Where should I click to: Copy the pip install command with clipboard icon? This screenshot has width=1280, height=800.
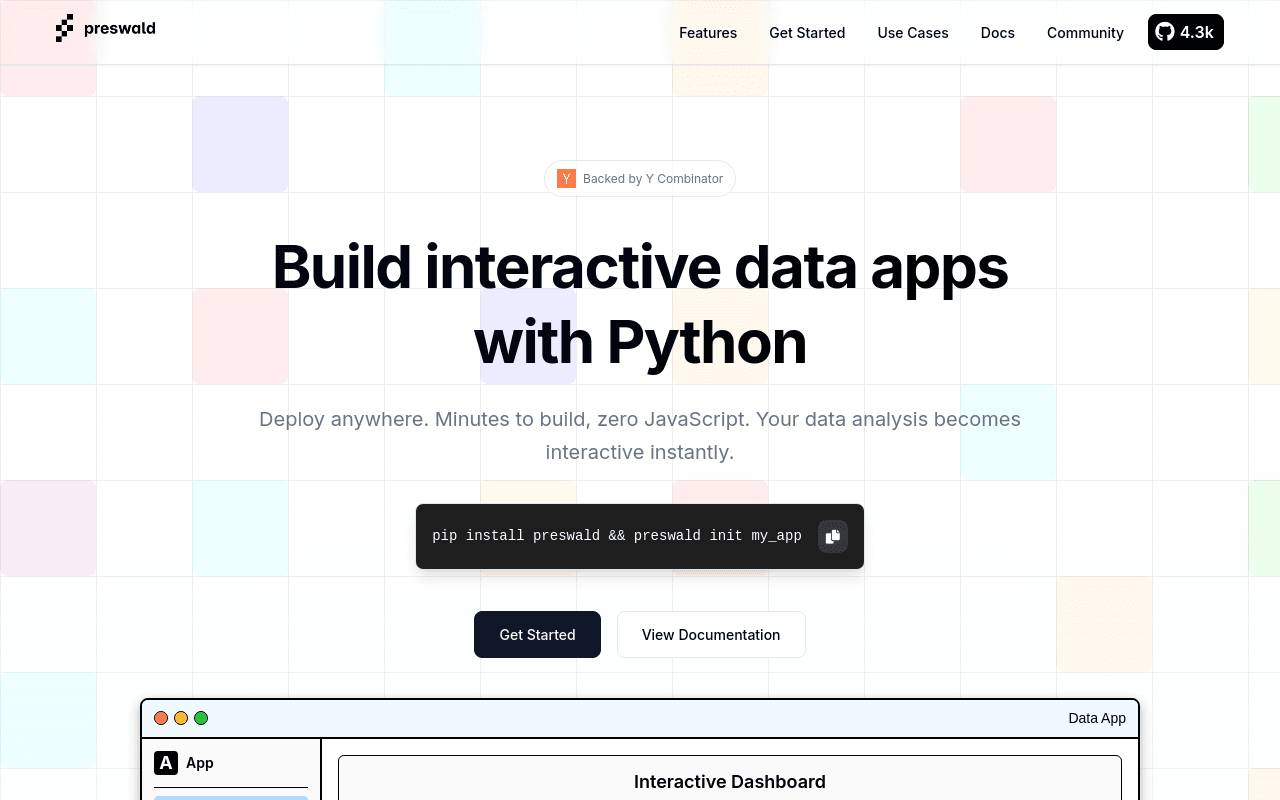(832, 536)
